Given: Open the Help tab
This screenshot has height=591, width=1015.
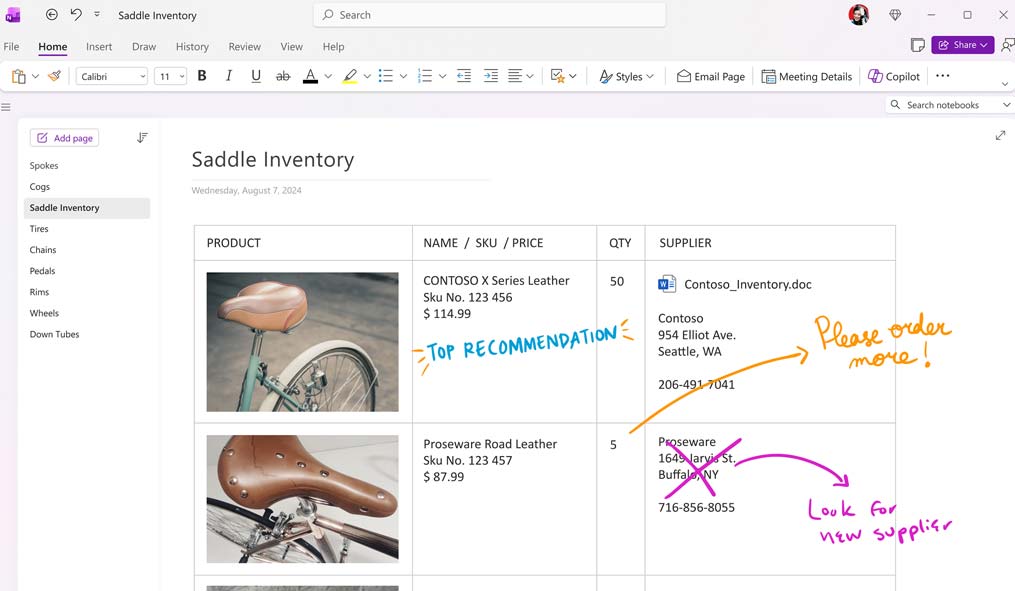Looking at the screenshot, I should [x=333, y=47].
